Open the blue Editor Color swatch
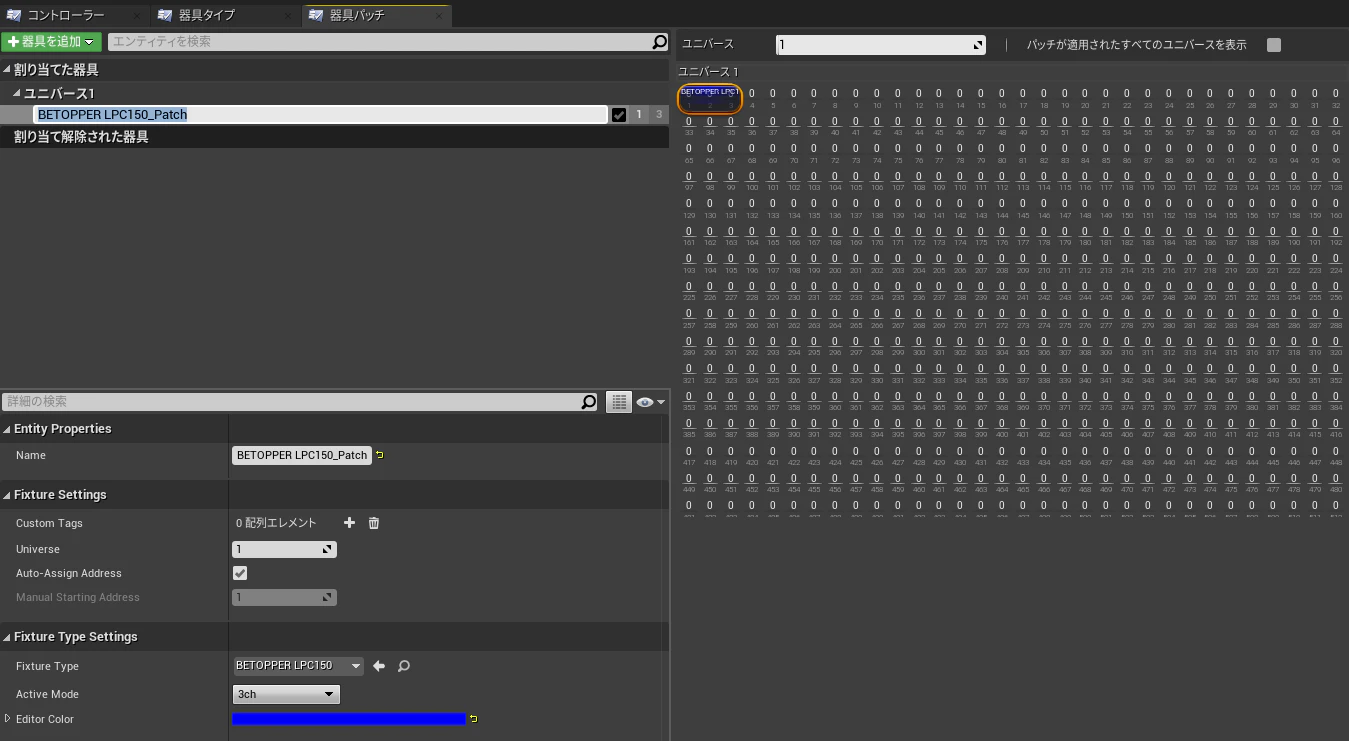 (349, 719)
